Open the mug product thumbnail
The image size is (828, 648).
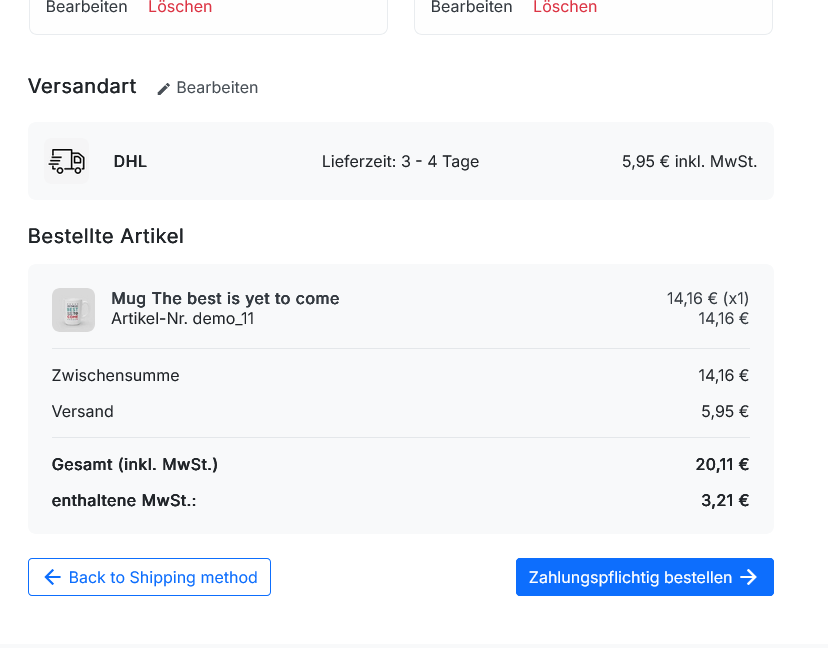click(73, 310)
